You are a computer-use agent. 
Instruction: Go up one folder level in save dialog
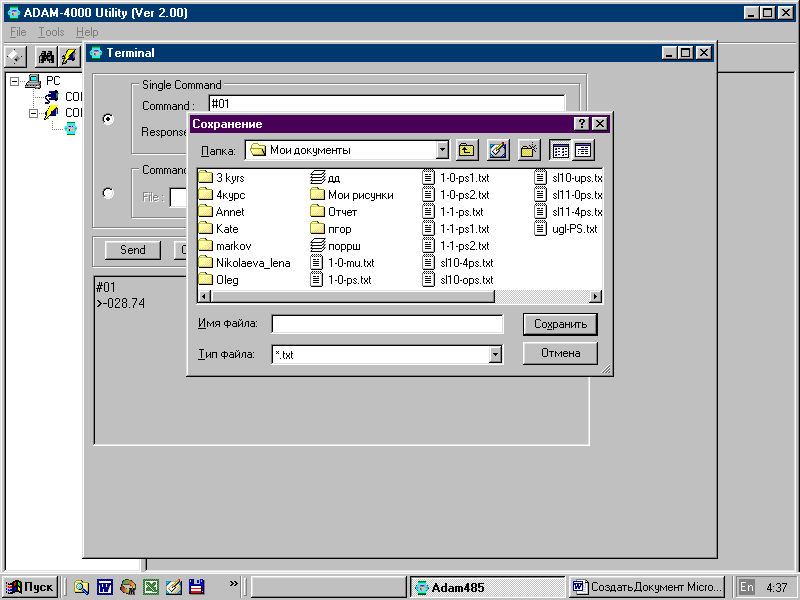(x=466, y=150)
